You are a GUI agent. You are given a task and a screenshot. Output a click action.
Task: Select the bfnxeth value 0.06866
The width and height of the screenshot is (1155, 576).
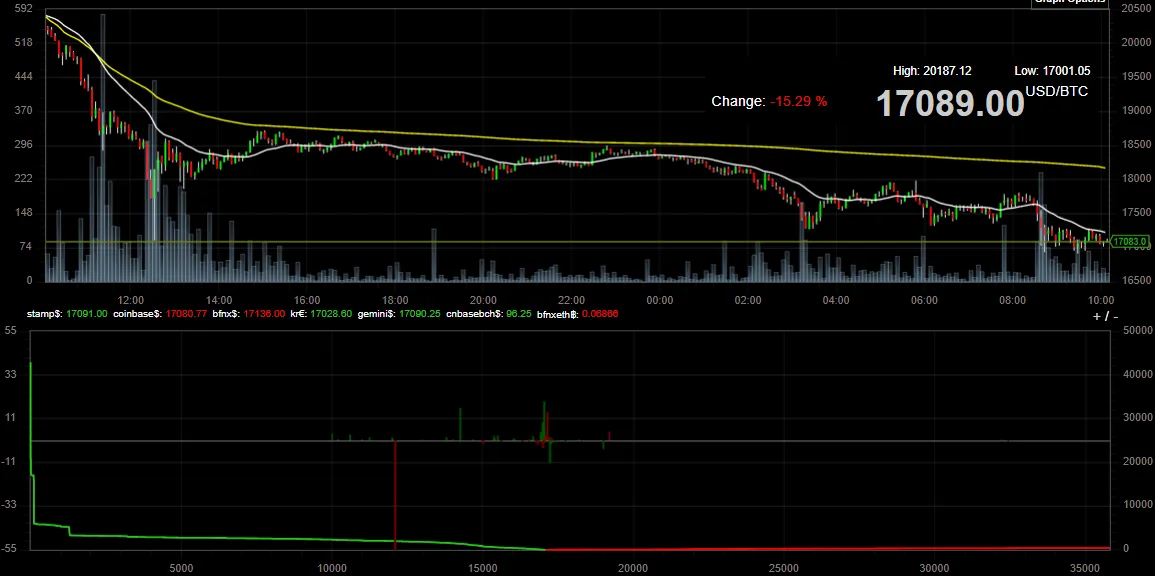600,314
